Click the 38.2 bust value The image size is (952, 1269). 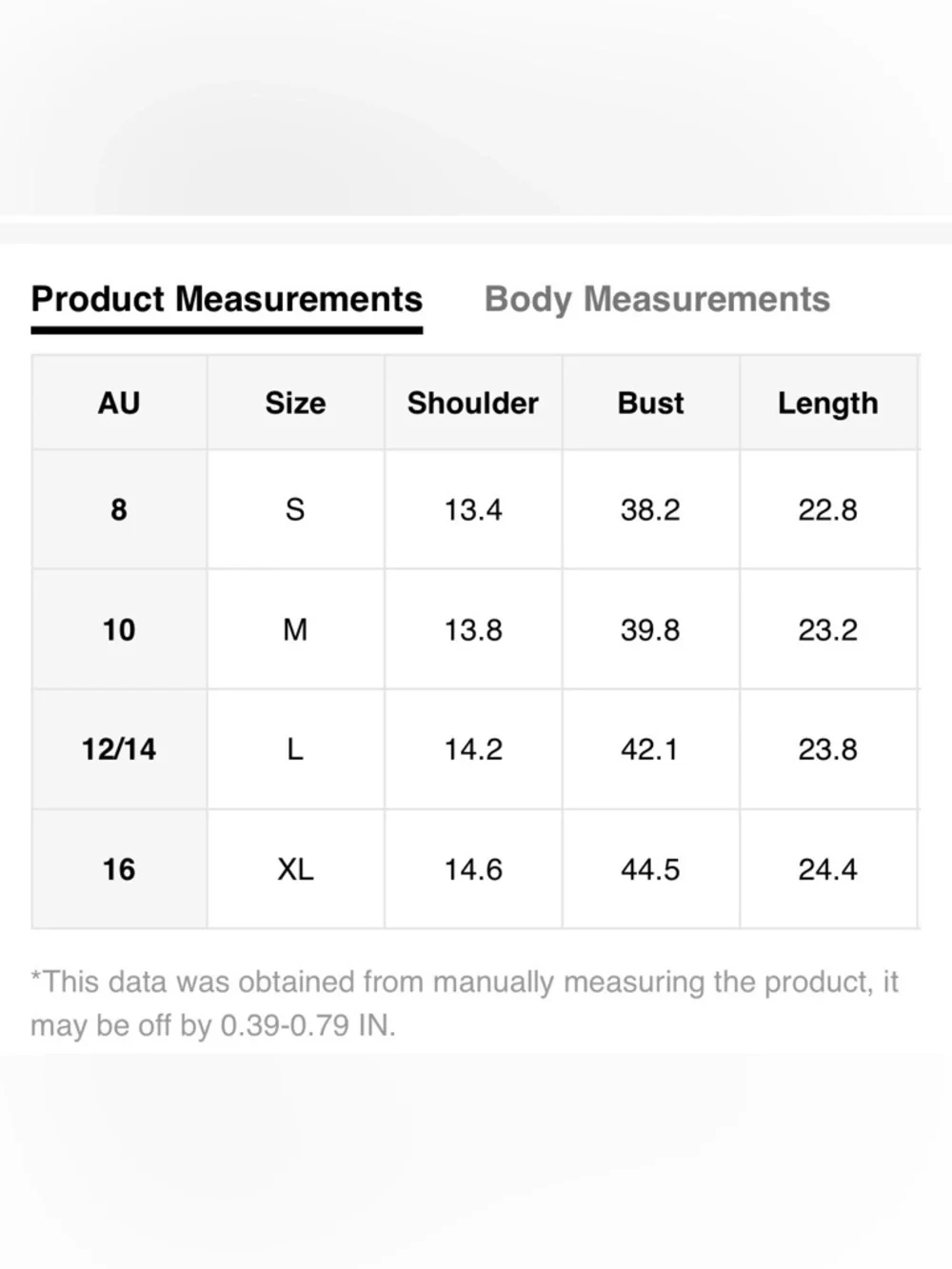pos(650,509)
